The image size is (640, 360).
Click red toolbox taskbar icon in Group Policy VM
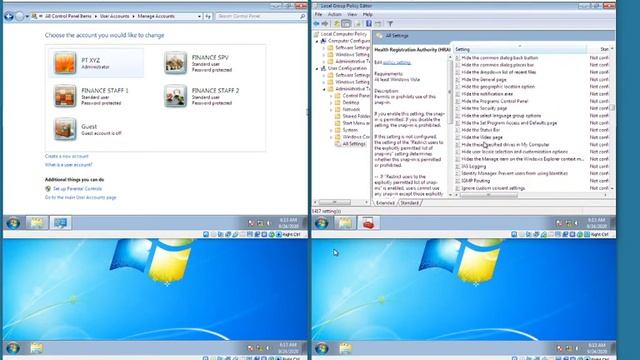tap(369, 223)
